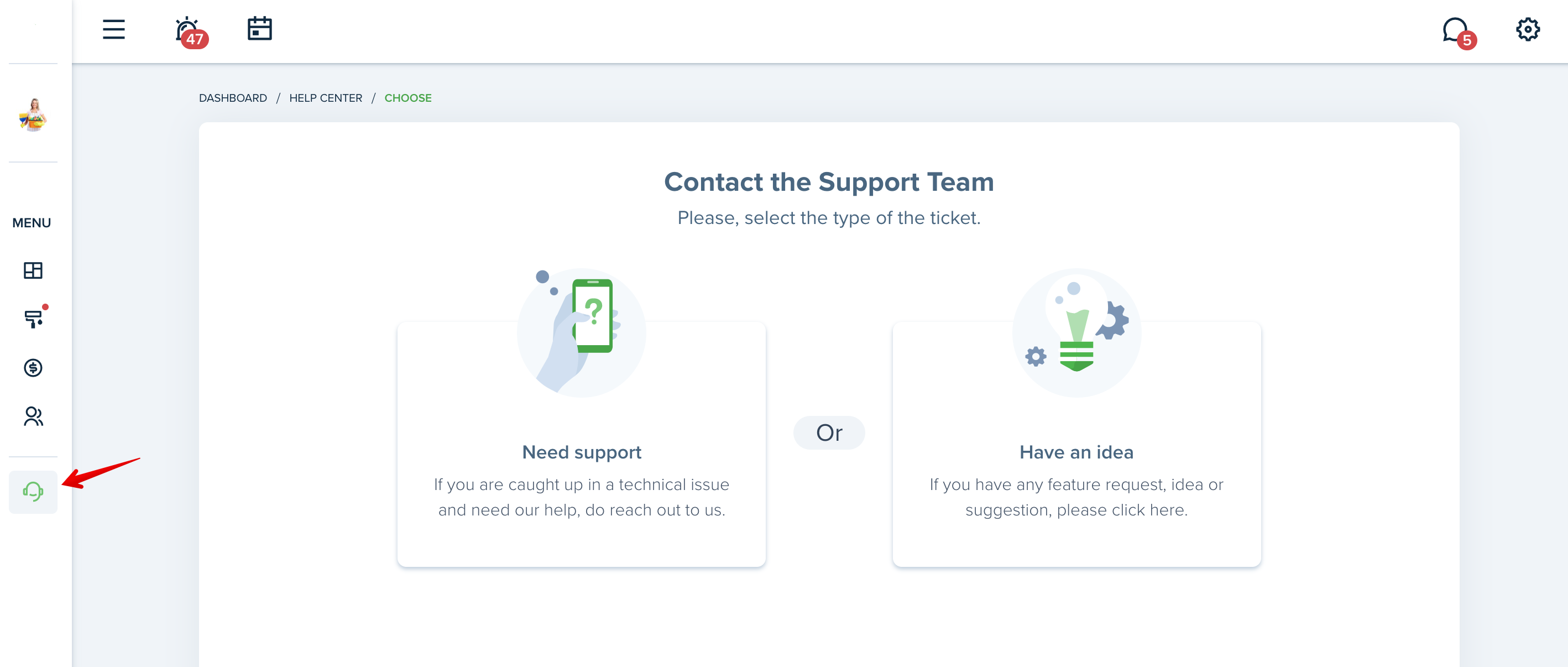Click the Or separator pill
The width and height of the screenshot is (1568, 667).
pos(829,433)
